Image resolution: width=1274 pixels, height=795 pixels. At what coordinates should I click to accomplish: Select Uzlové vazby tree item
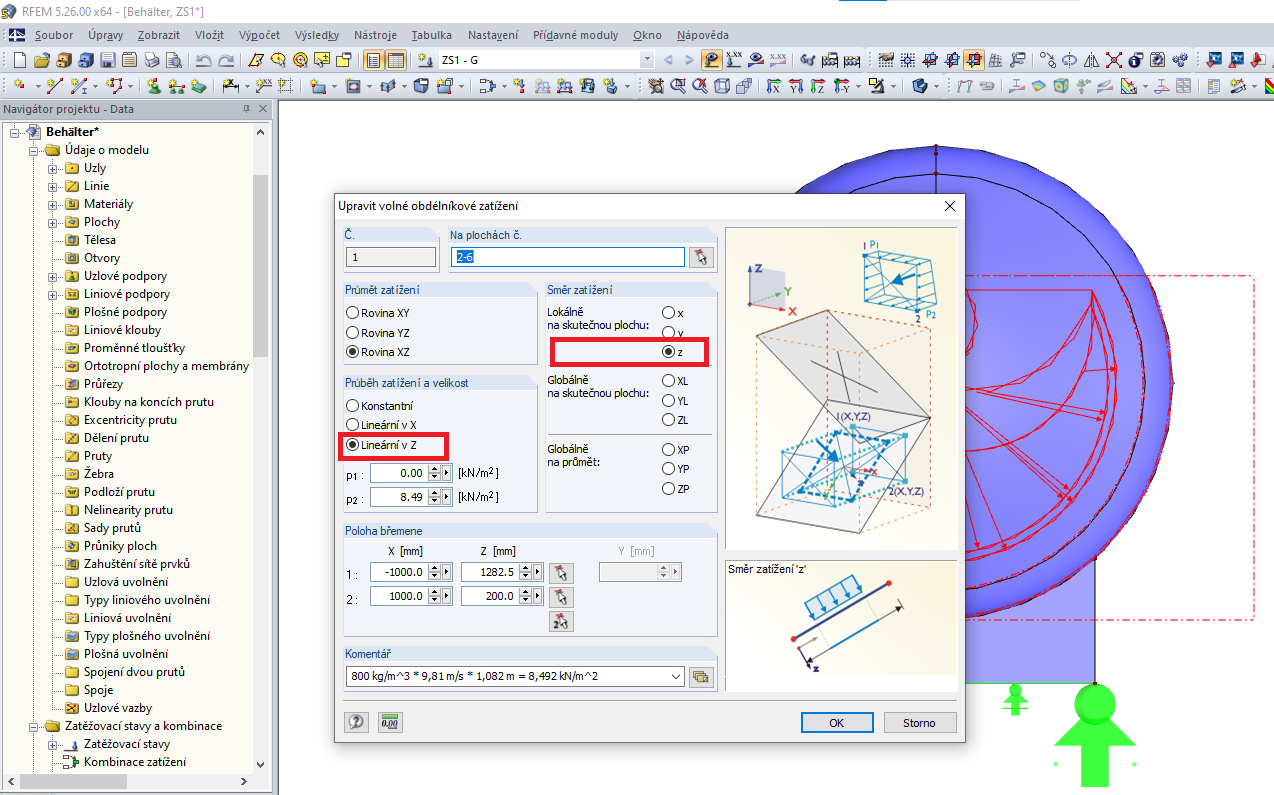tap(117, 708)
